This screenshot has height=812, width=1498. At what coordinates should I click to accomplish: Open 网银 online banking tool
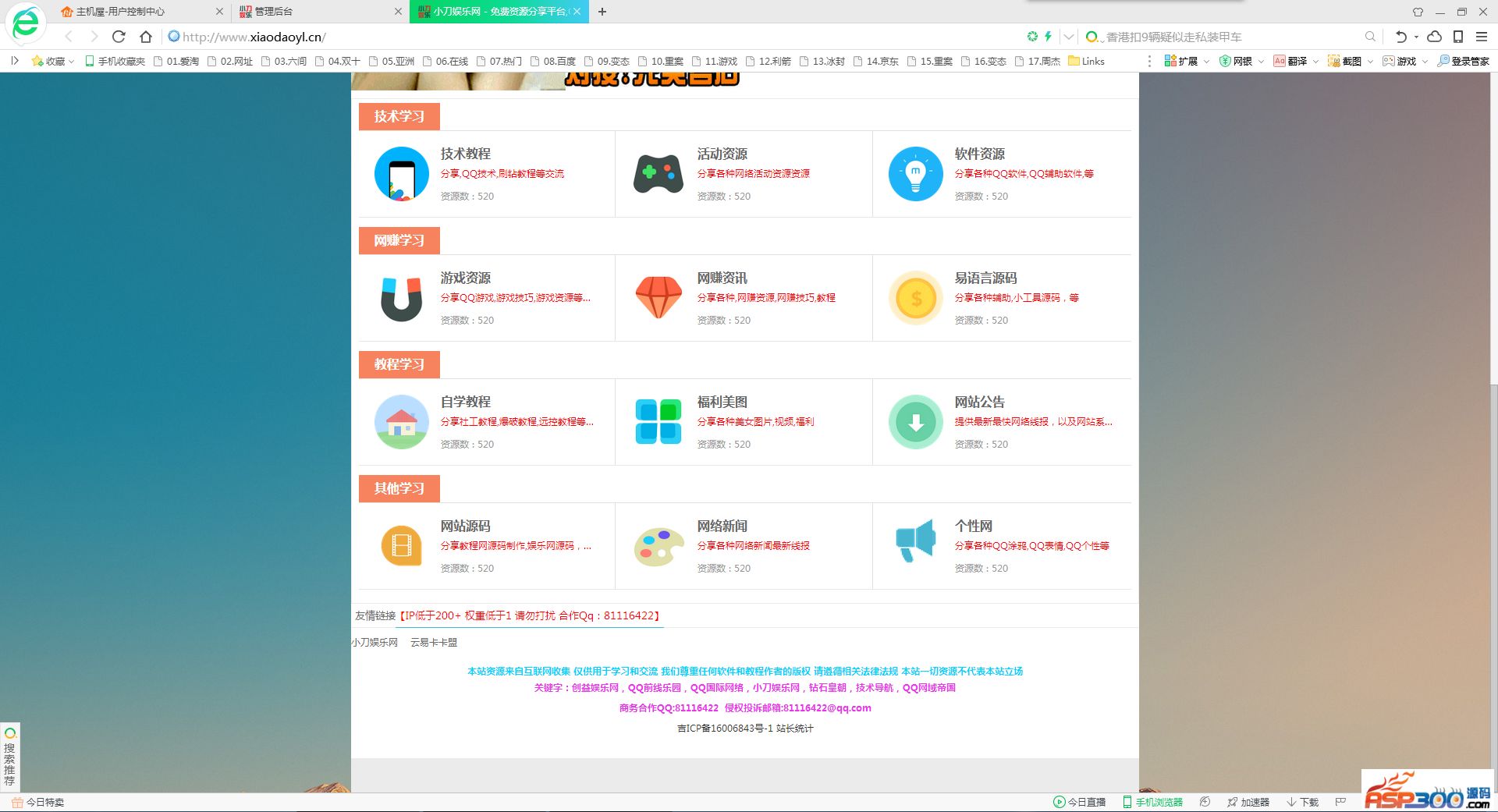point(1236,61)
